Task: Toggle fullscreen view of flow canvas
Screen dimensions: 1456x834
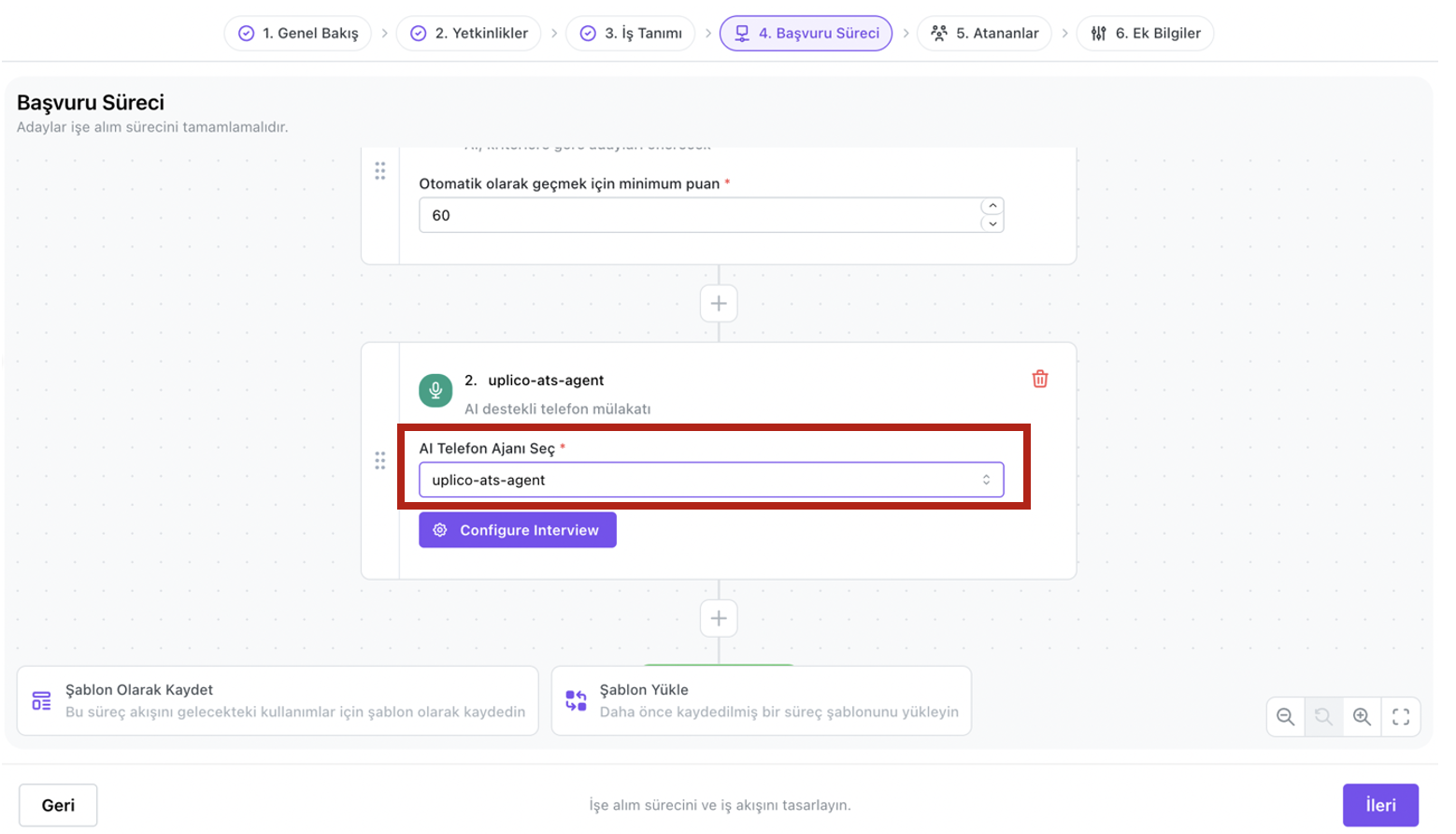Action: (1400, 717)
